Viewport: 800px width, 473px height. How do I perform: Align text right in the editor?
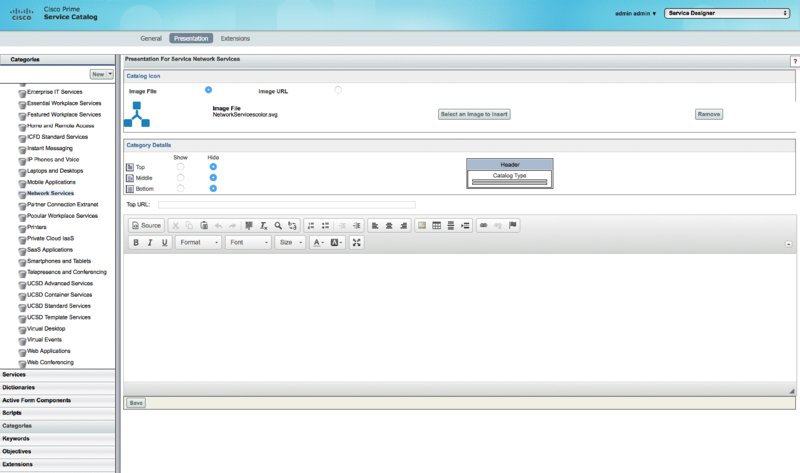[x=404, y=226]
